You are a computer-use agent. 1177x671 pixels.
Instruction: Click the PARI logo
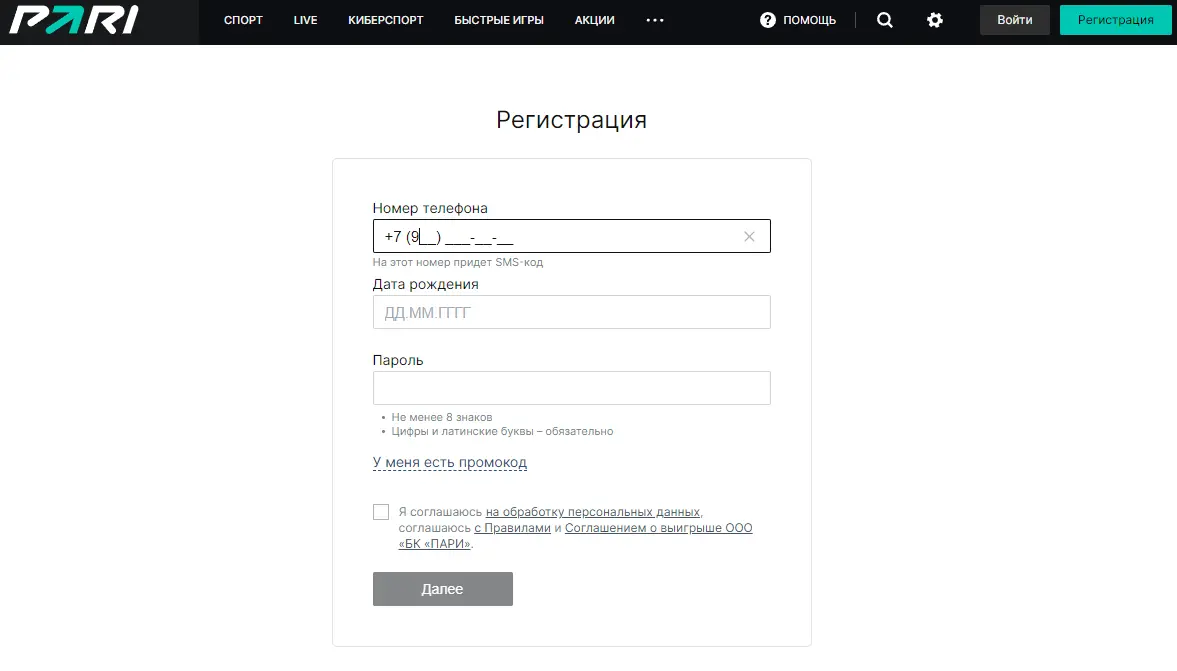73,20
